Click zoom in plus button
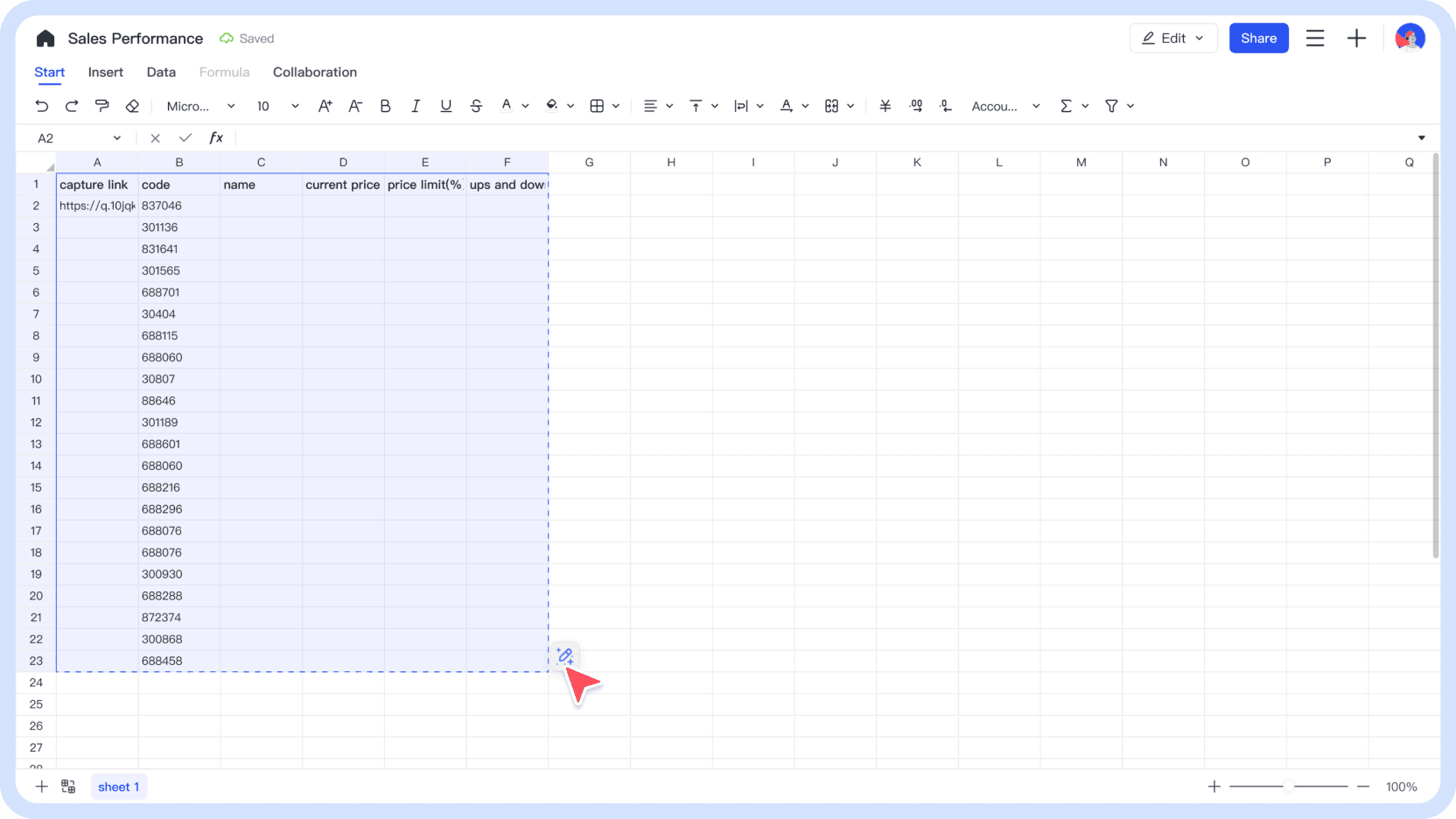The width and height of the screenshot is (1456, 819). pyautogui.click(x=1214, y=787)
